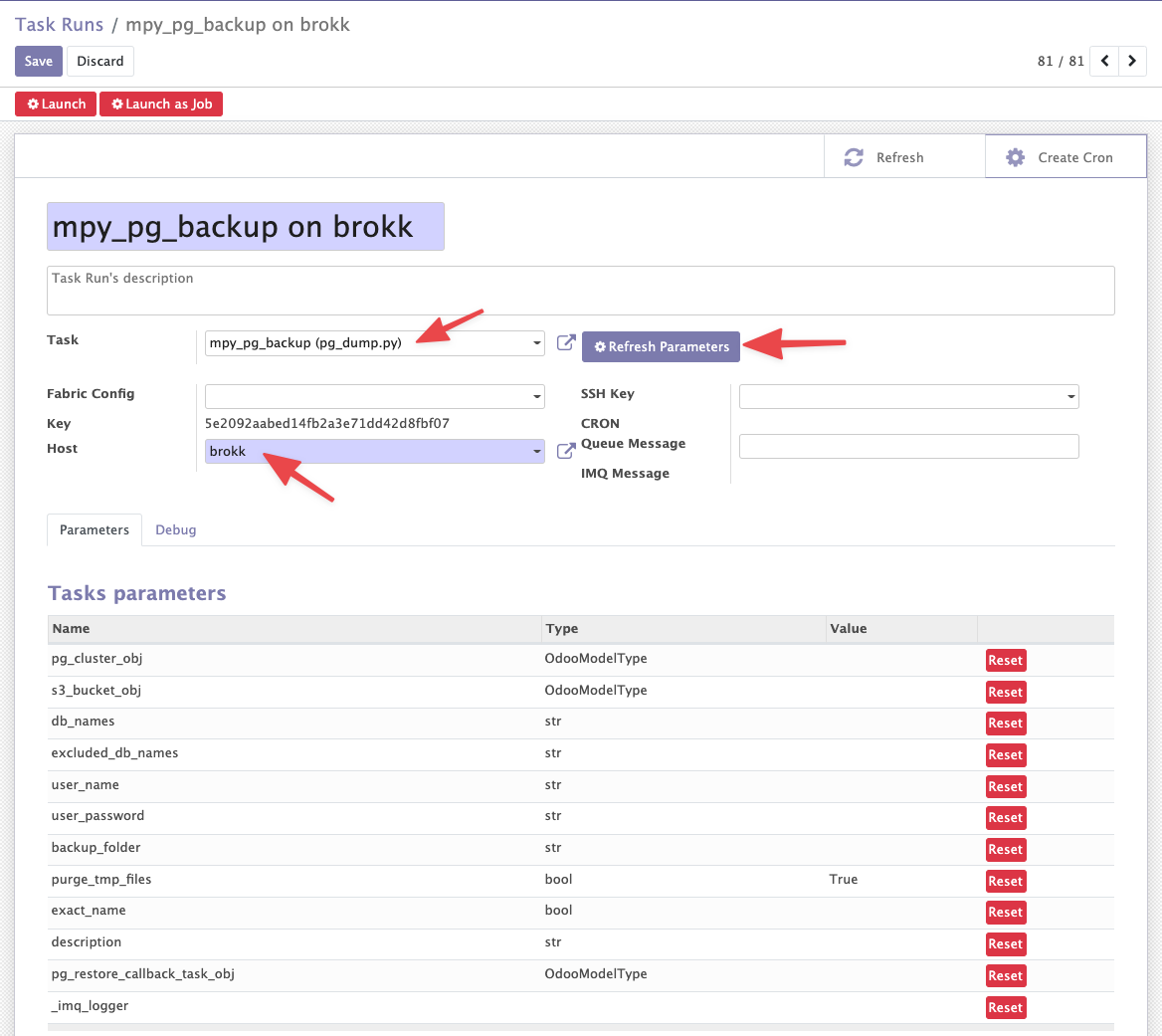The height and width of the screenshot is (1036, 1162).
Task: Go to previous record arrow
Action: [1104, 61]
